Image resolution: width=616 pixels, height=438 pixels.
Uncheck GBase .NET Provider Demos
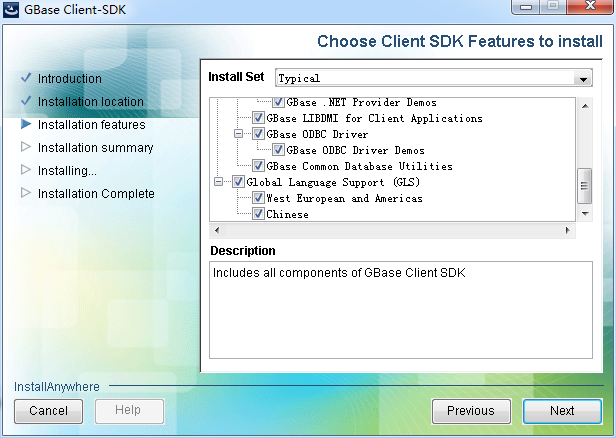(278, 103)
